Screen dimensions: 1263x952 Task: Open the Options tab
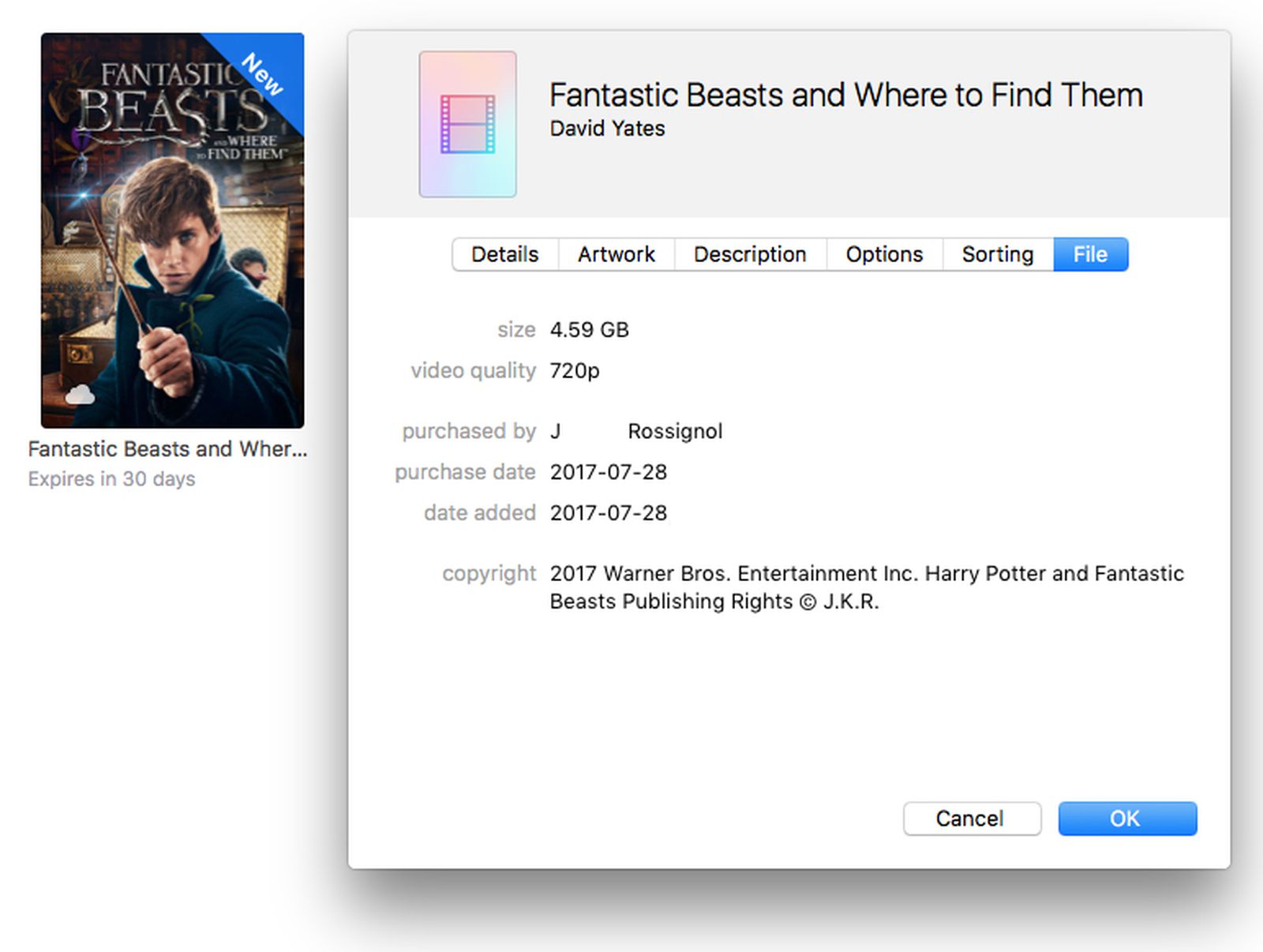pyautogui.click(x=884, y=254)
